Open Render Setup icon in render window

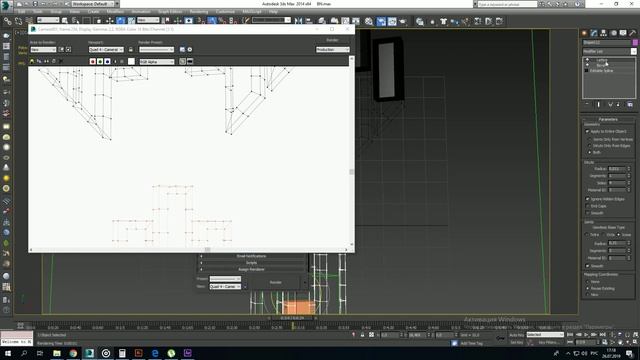[182, 49]
